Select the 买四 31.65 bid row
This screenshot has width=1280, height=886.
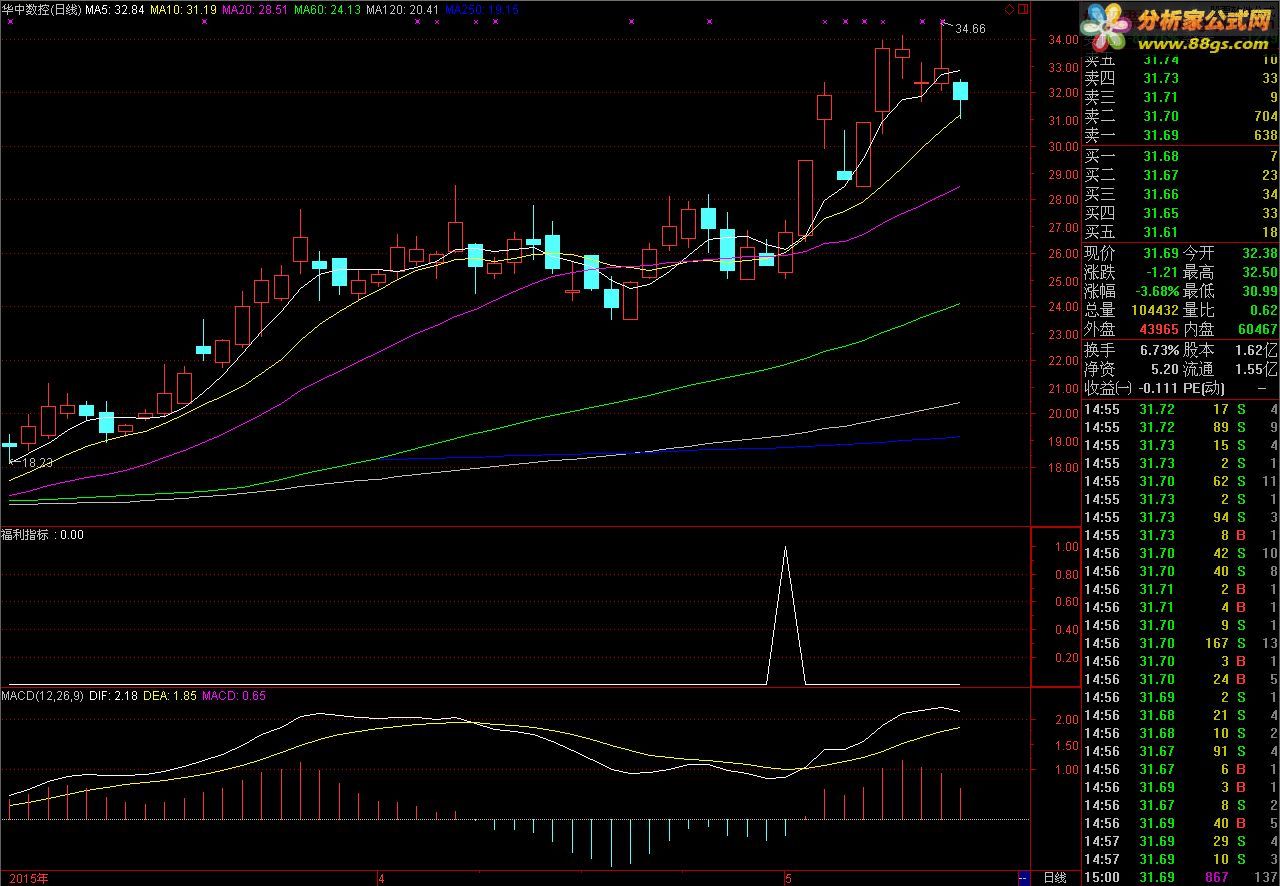(1181, 213)
